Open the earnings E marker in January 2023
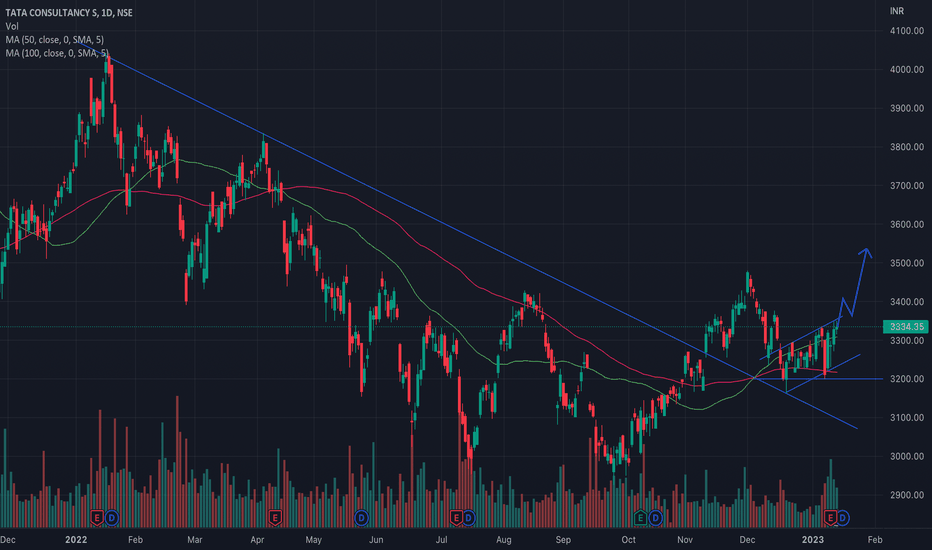The width and height of the screenshot is (932, 550). [x=830, y=518]
